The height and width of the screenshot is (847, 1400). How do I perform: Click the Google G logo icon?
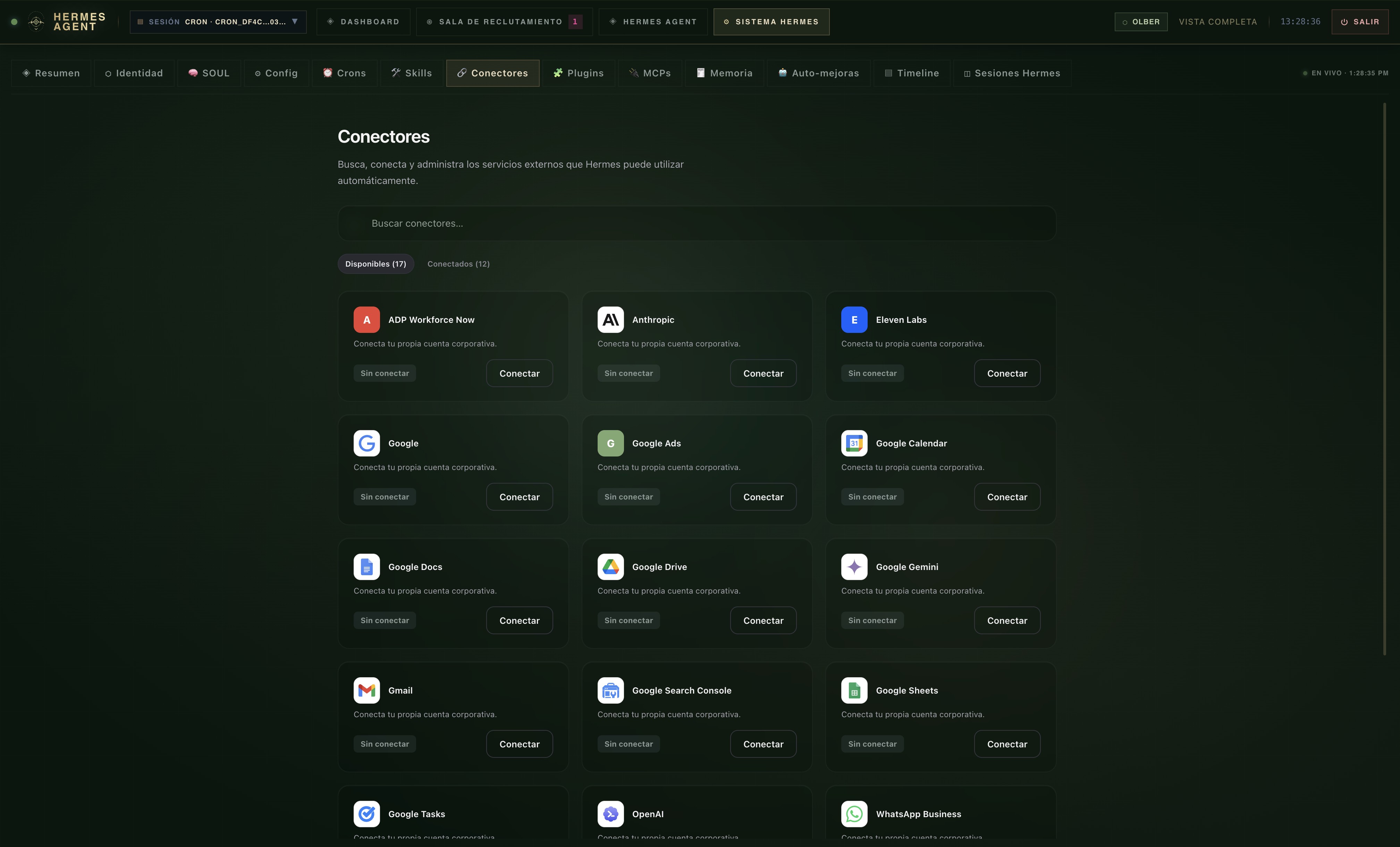pyautogui.click(x=366, y=443)
